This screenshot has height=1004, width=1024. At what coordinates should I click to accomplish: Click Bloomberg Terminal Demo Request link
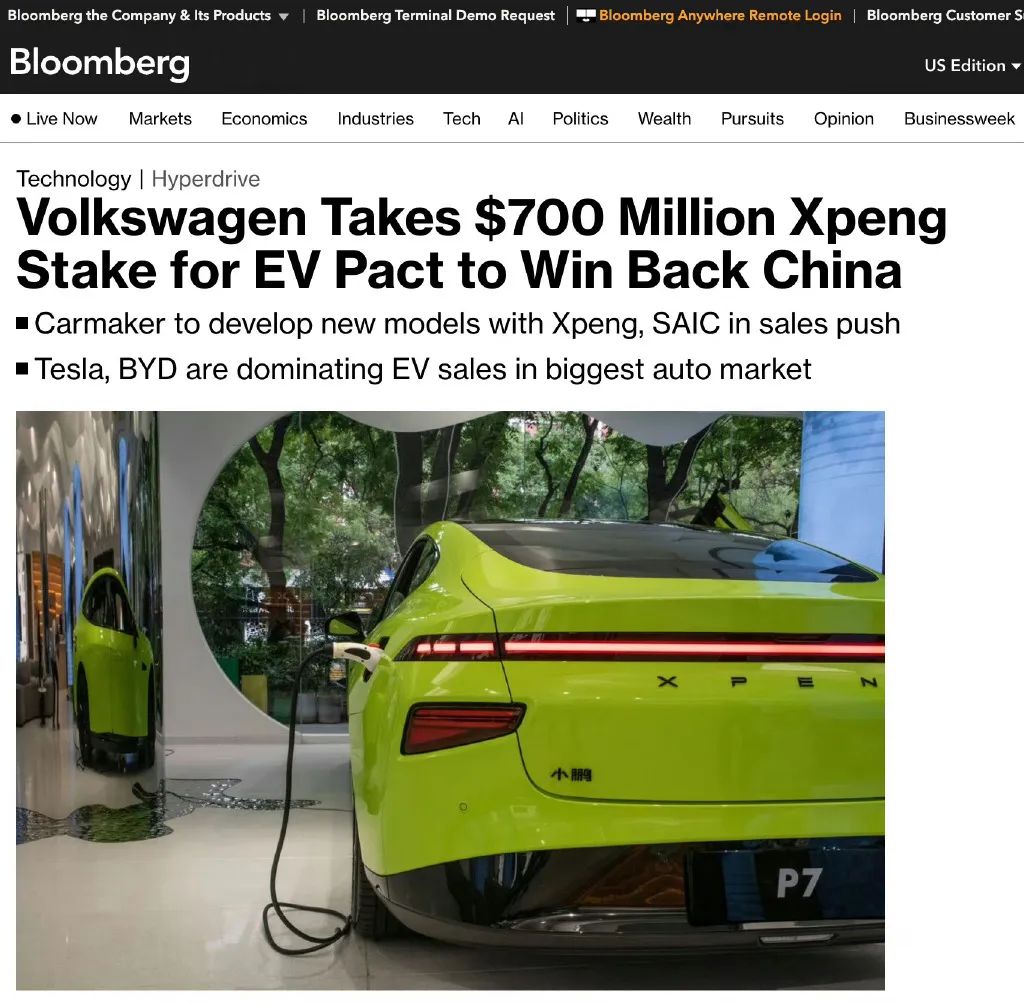click(436, 15)
